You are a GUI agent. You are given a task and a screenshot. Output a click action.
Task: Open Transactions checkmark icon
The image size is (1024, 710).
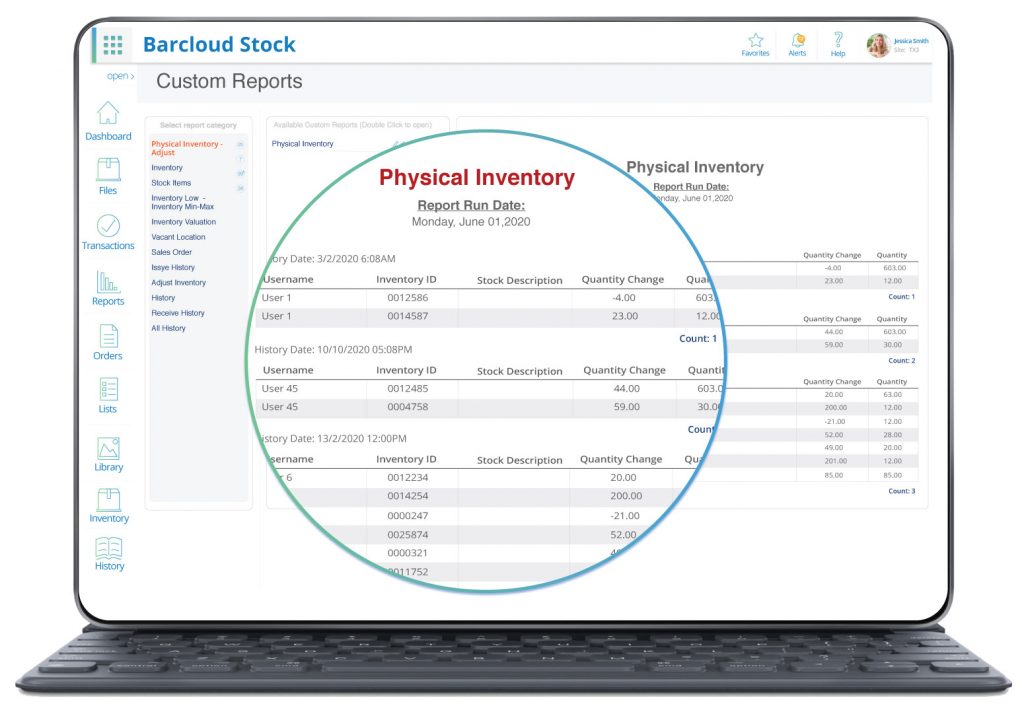[108, 225]
